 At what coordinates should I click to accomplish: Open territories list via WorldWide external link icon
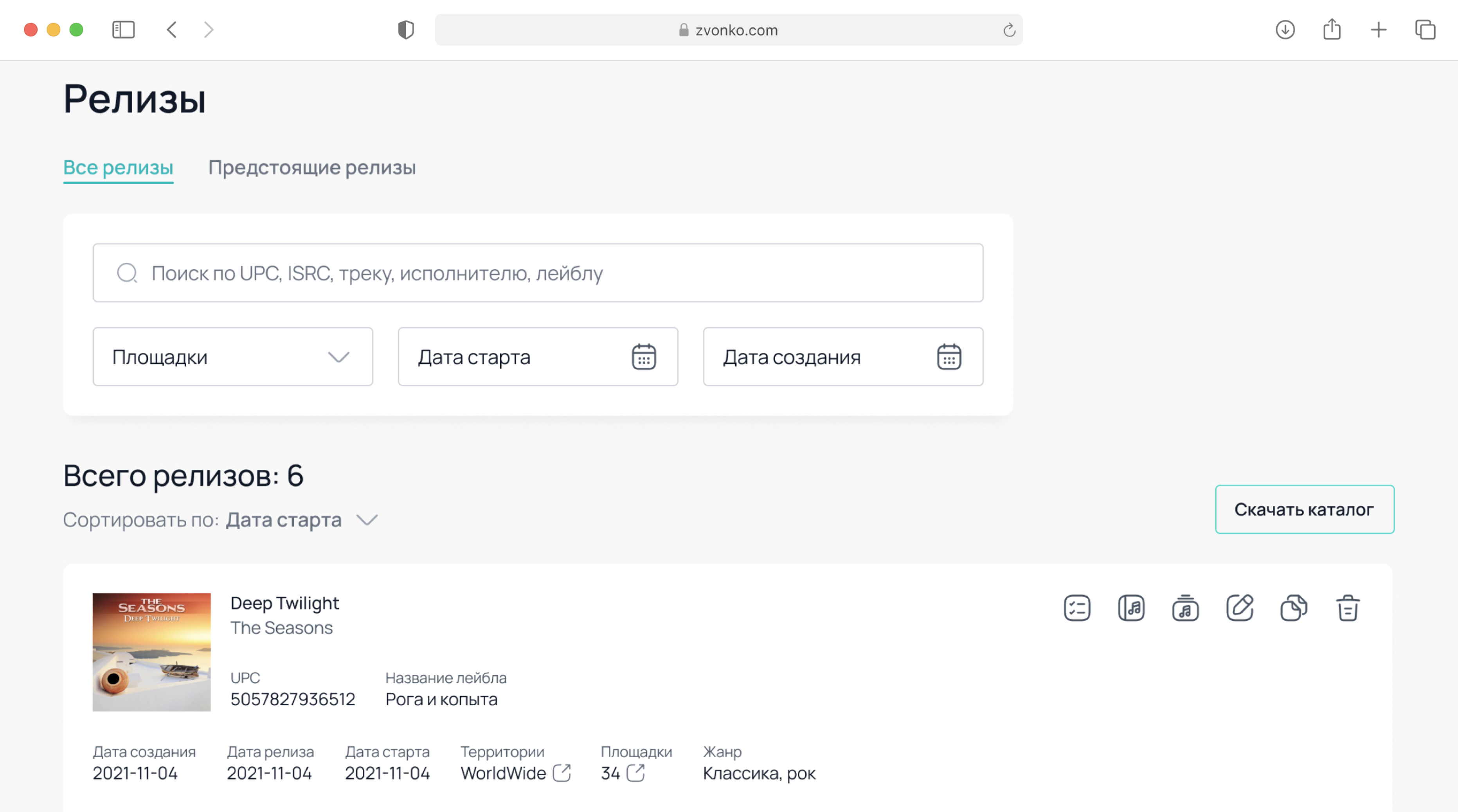pyautogui.click(x=562, y=773)
